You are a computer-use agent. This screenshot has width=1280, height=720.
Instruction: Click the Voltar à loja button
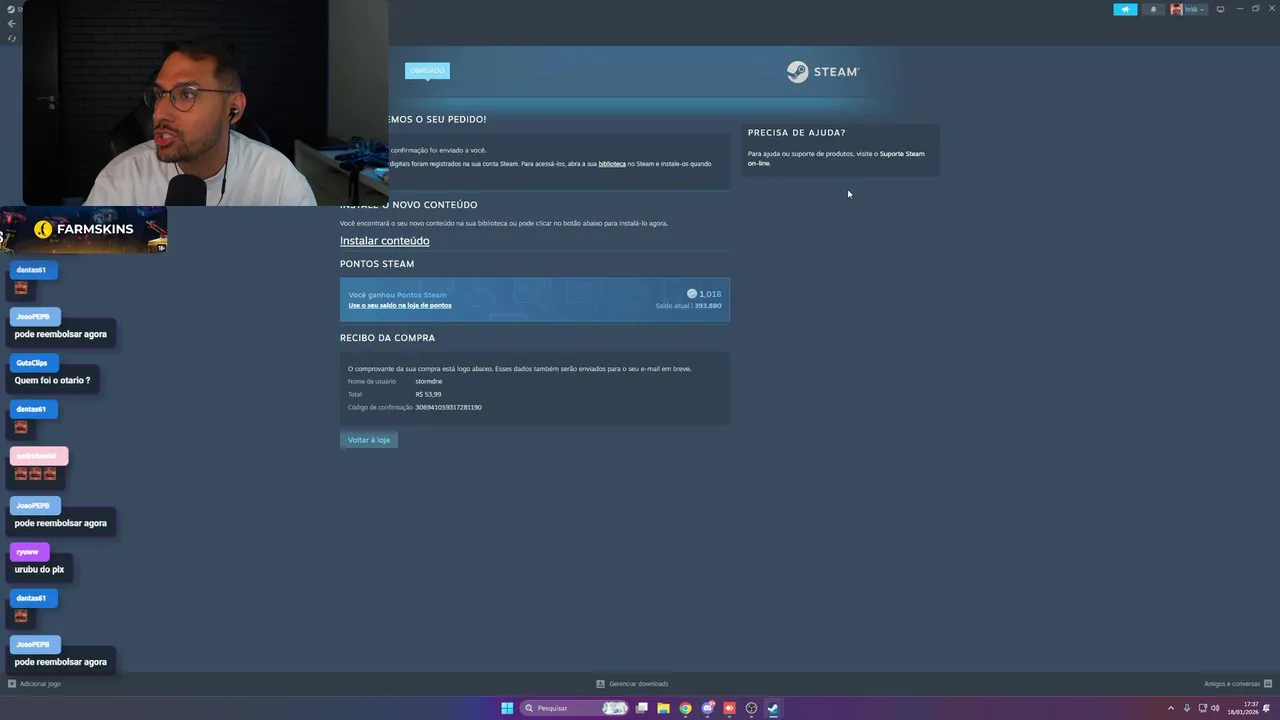click(369, 440)
